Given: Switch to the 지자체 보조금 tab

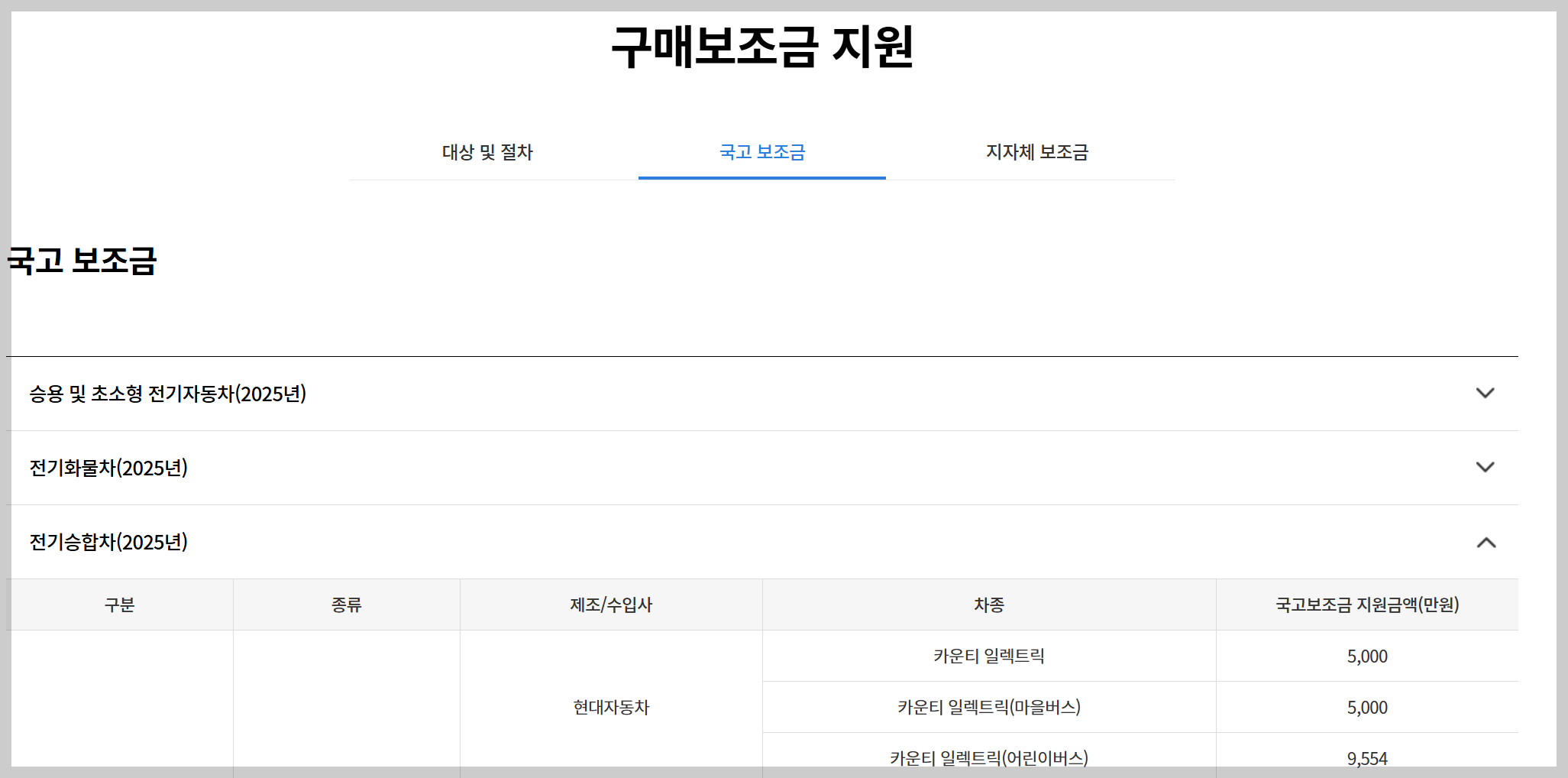Looking at the screenshot, I should tap(1036, 152).
